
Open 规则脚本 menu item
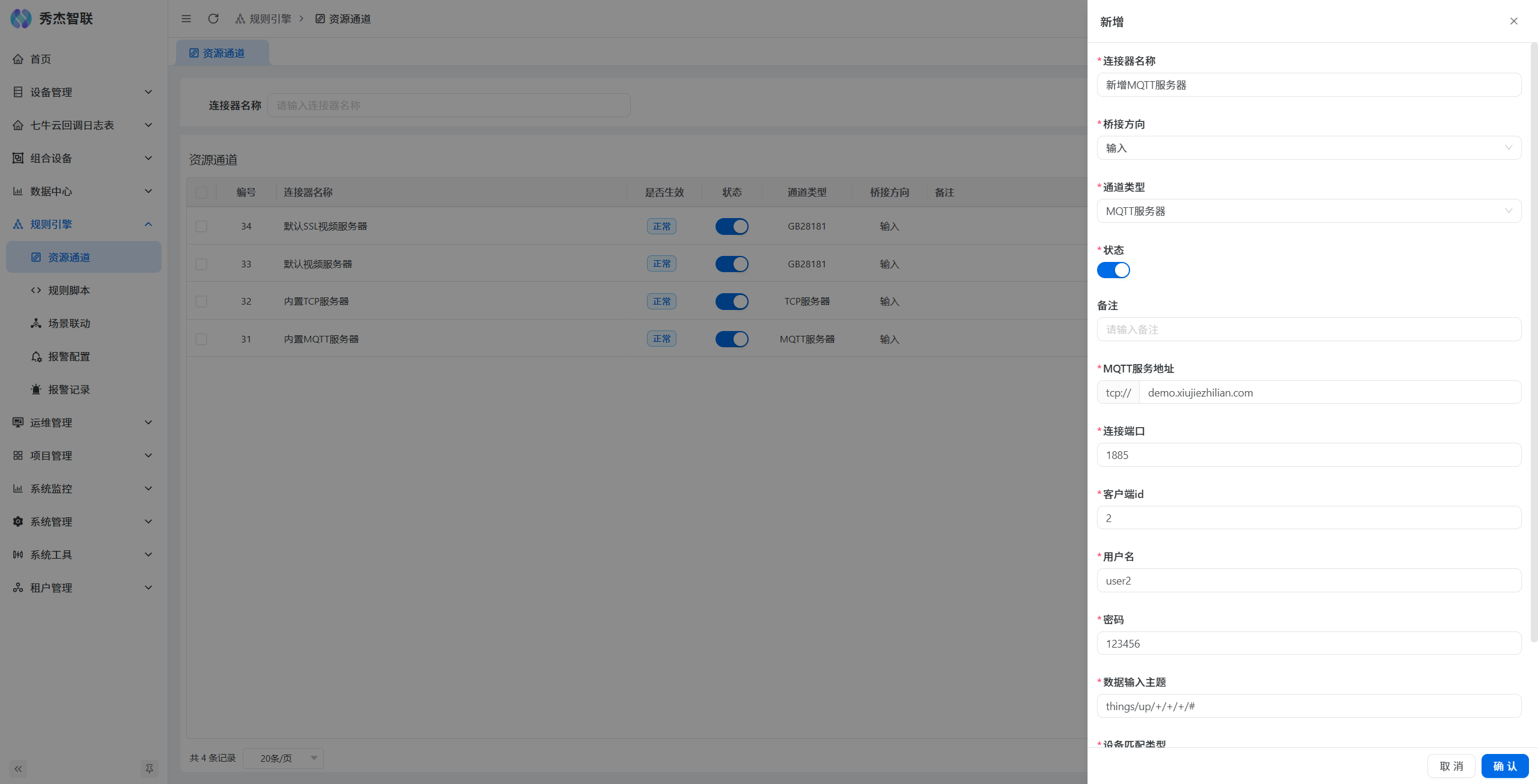[x=69, y=290]
